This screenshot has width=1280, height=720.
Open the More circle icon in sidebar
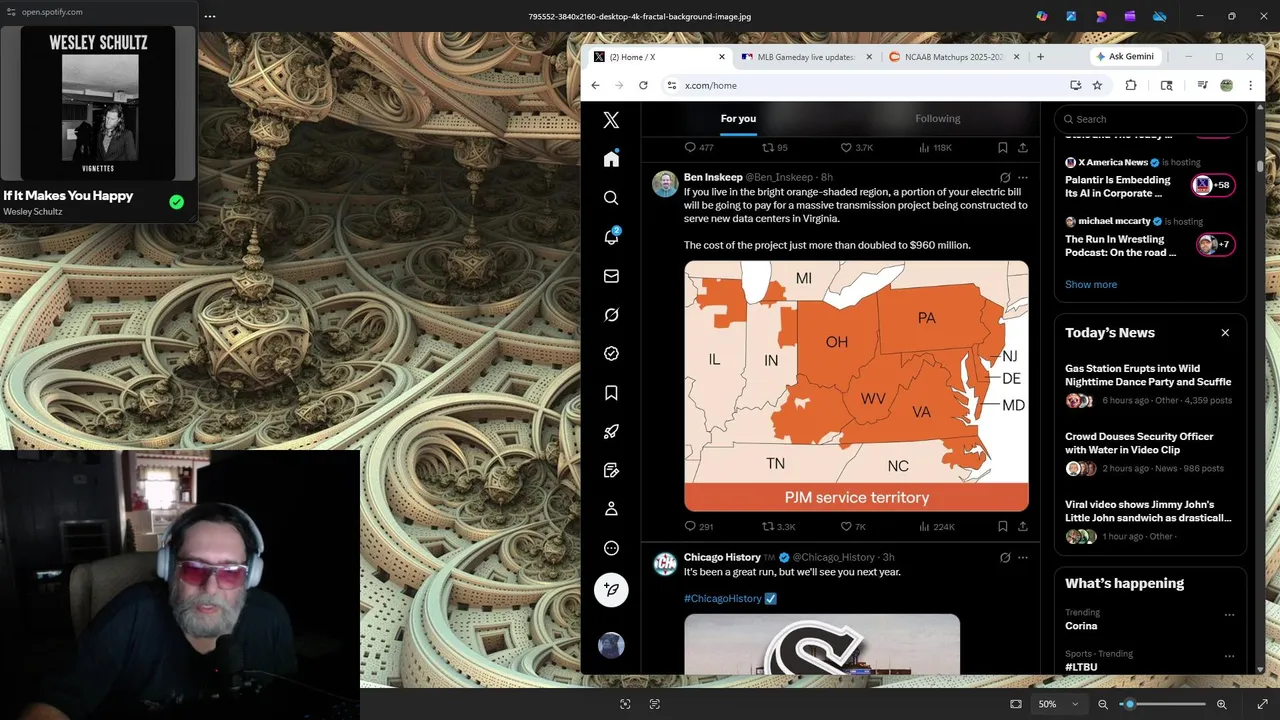tap(611, 548)
